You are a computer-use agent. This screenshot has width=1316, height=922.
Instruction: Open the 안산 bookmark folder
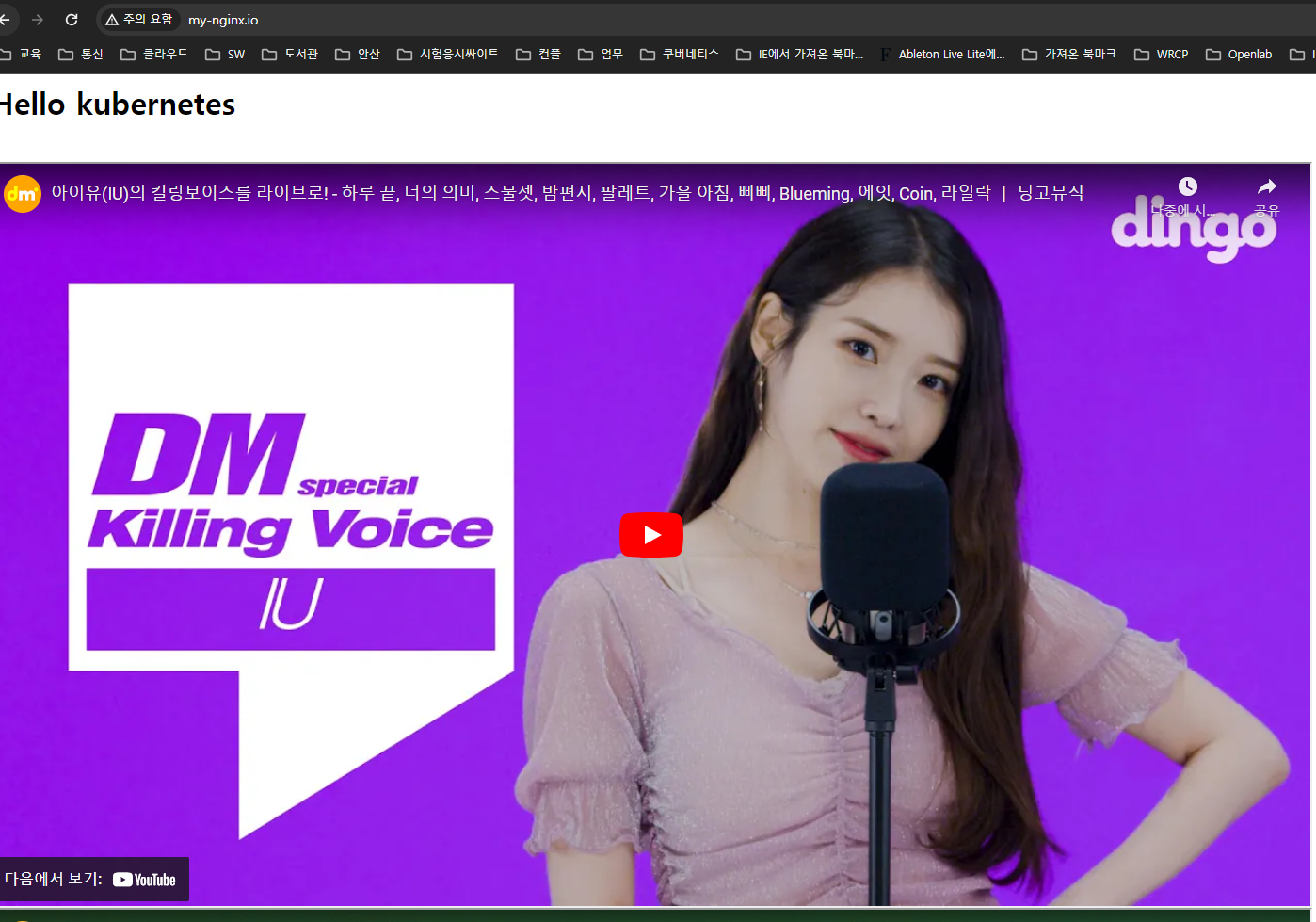pyautogui.click(x=358, y=55)
